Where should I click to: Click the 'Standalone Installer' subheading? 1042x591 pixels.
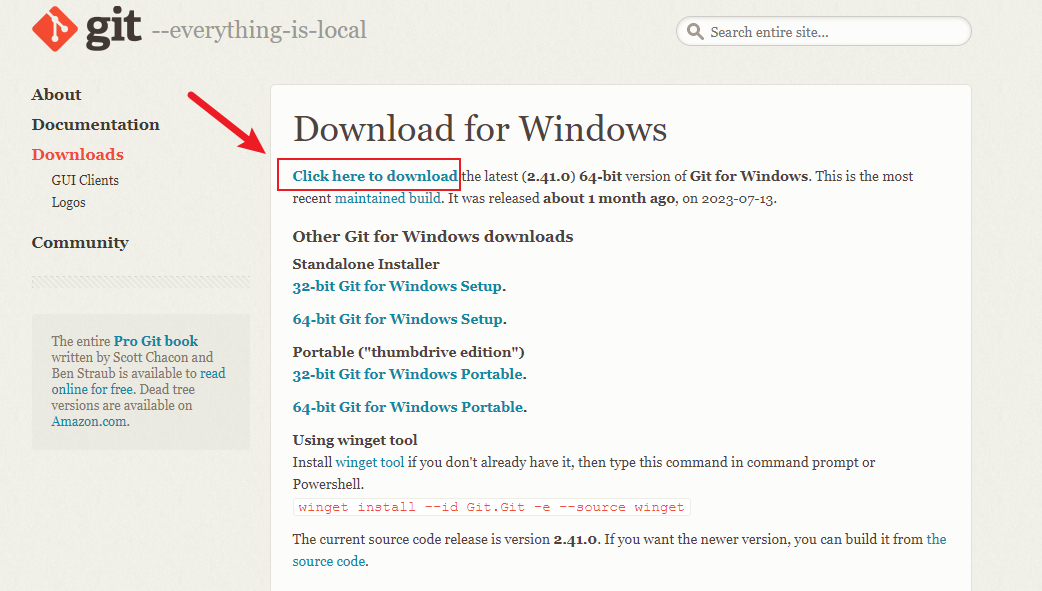[365, 264]
